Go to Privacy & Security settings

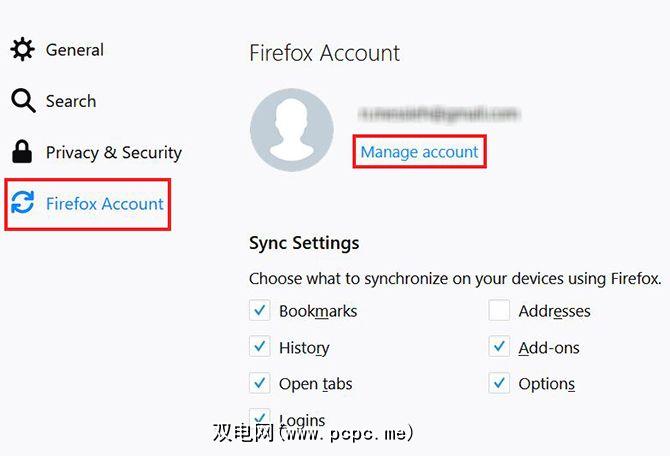click(113, 152)
